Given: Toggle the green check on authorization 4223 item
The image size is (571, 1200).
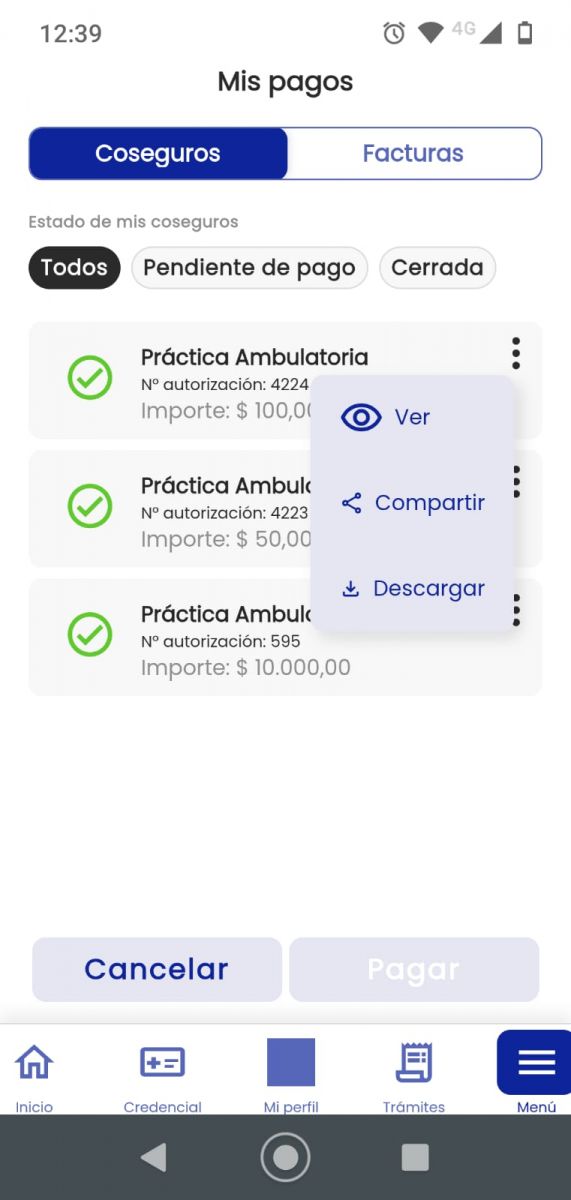Looking at the screenshot, I should 90,506.
